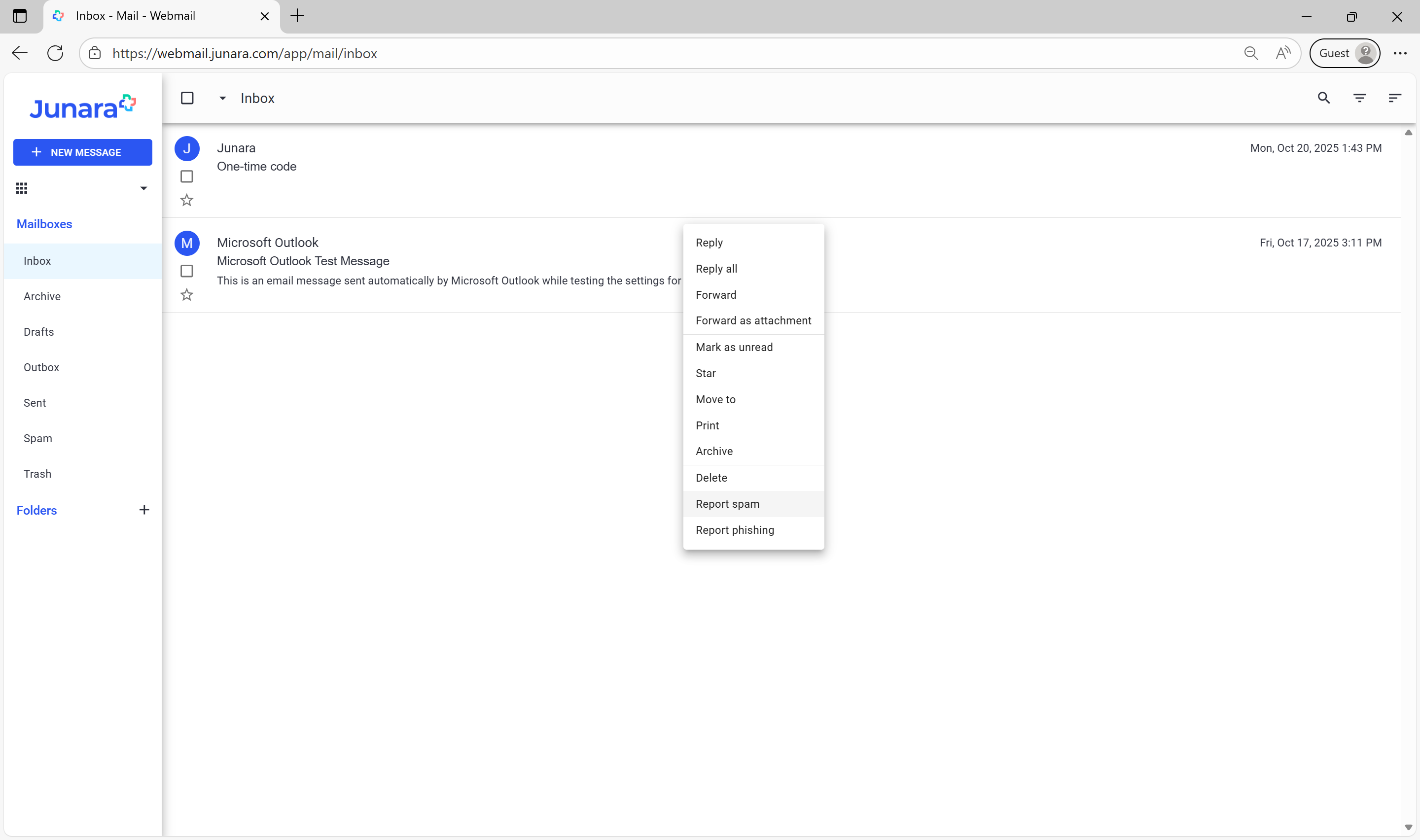Click the M avatar of Microsoft Outlook email
Screen dimensions: 1420x840
click(187, 243)
